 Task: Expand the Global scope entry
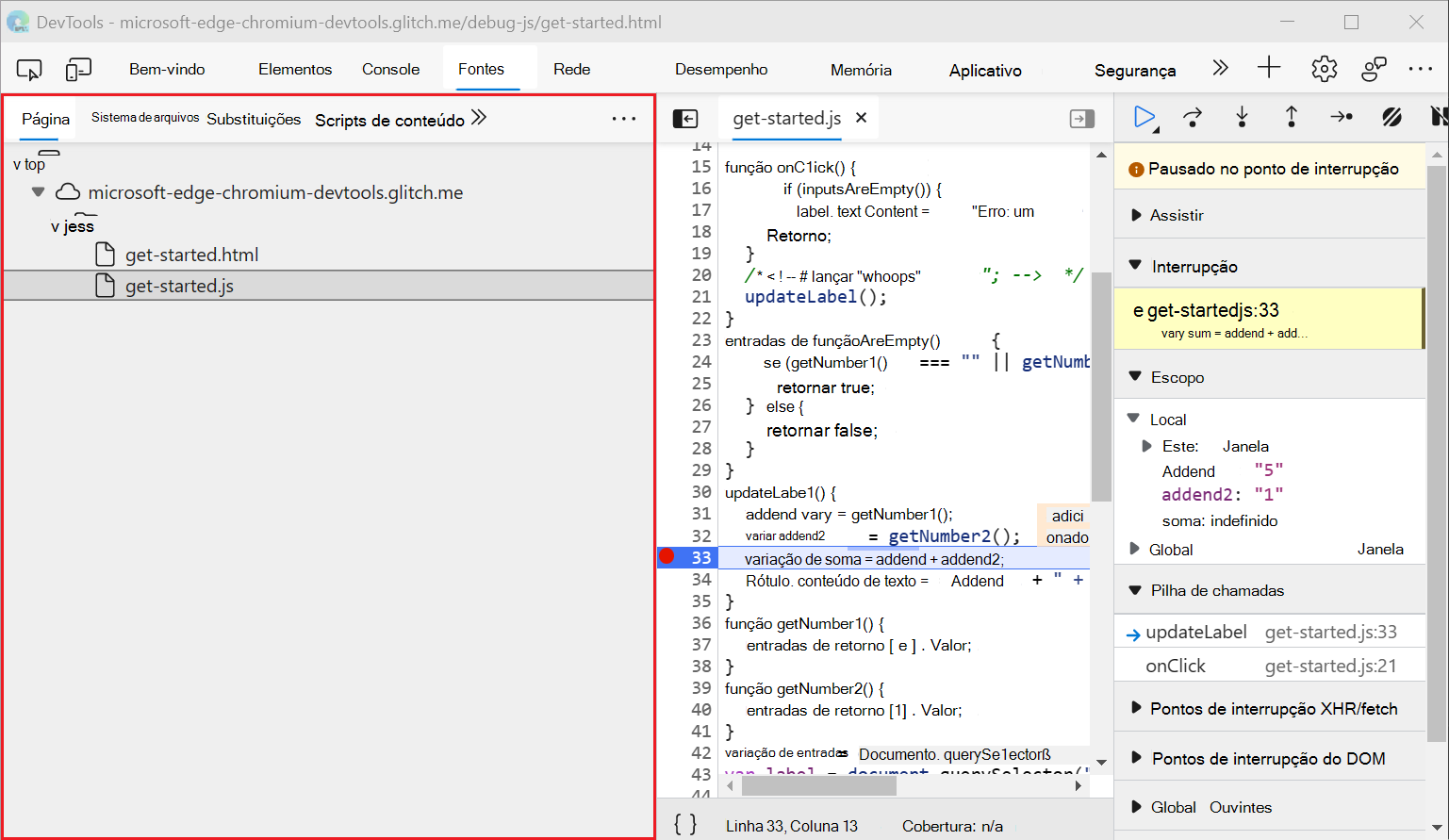click(1134, 549)
